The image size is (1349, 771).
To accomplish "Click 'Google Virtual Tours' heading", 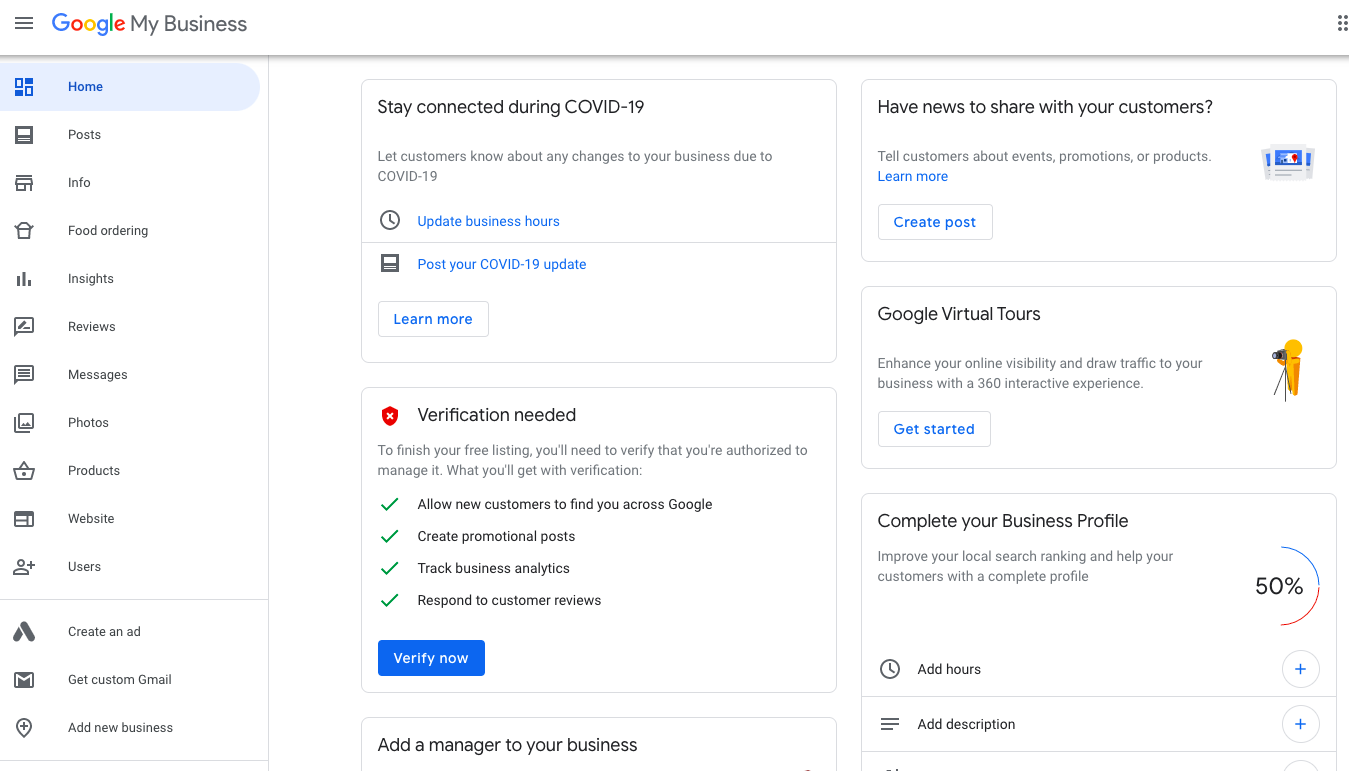I will (958, 314).
